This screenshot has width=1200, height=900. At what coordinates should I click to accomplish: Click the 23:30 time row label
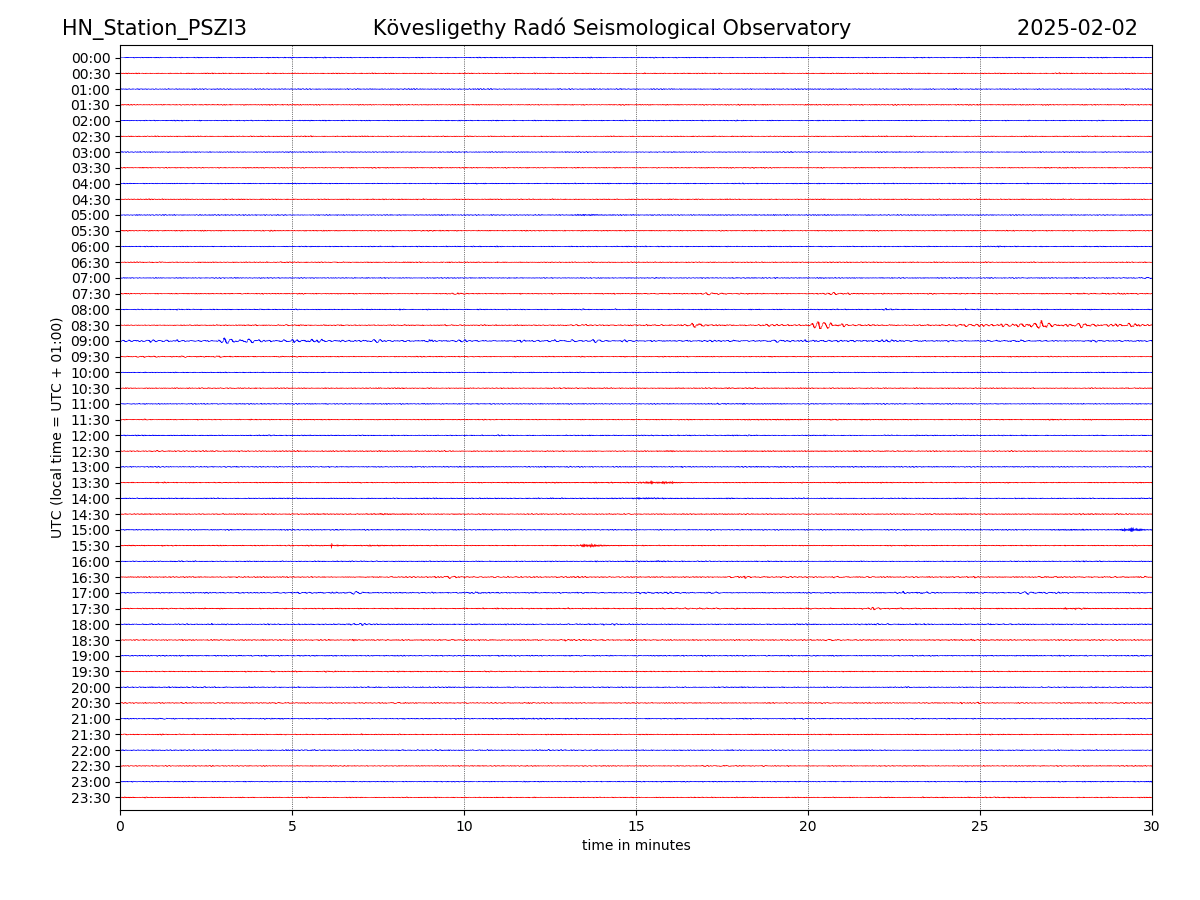90,798
